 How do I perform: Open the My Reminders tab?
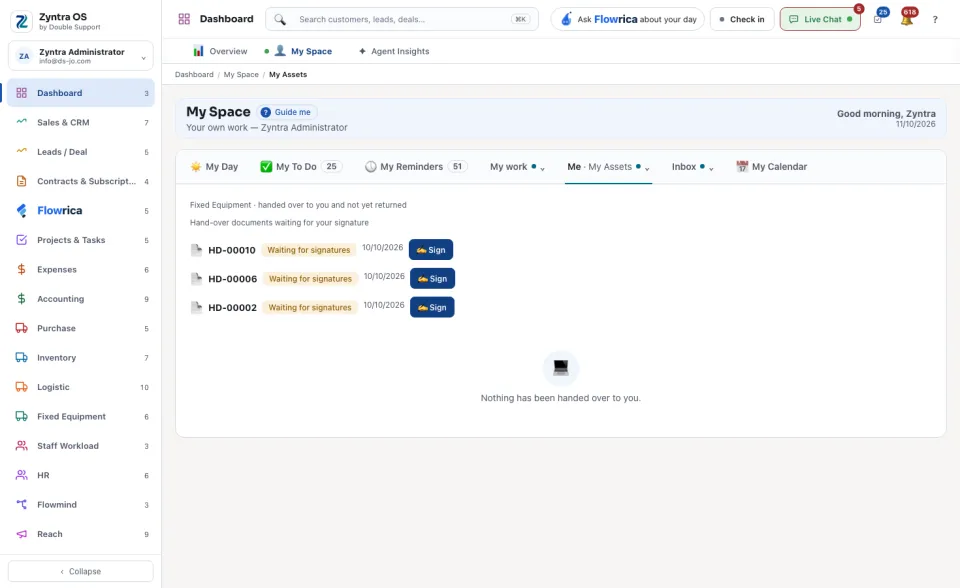click(x=416, y=167)
